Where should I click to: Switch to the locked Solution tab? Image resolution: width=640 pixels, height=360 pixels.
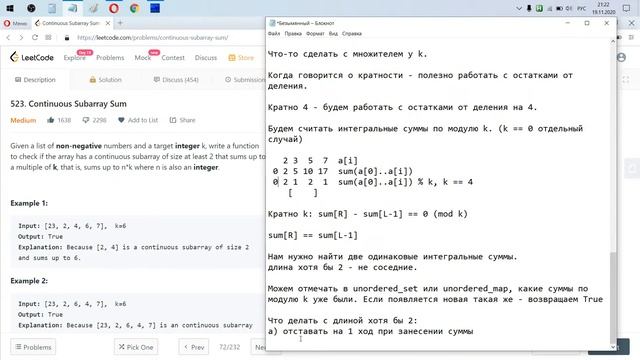click(x=105, y=80)
